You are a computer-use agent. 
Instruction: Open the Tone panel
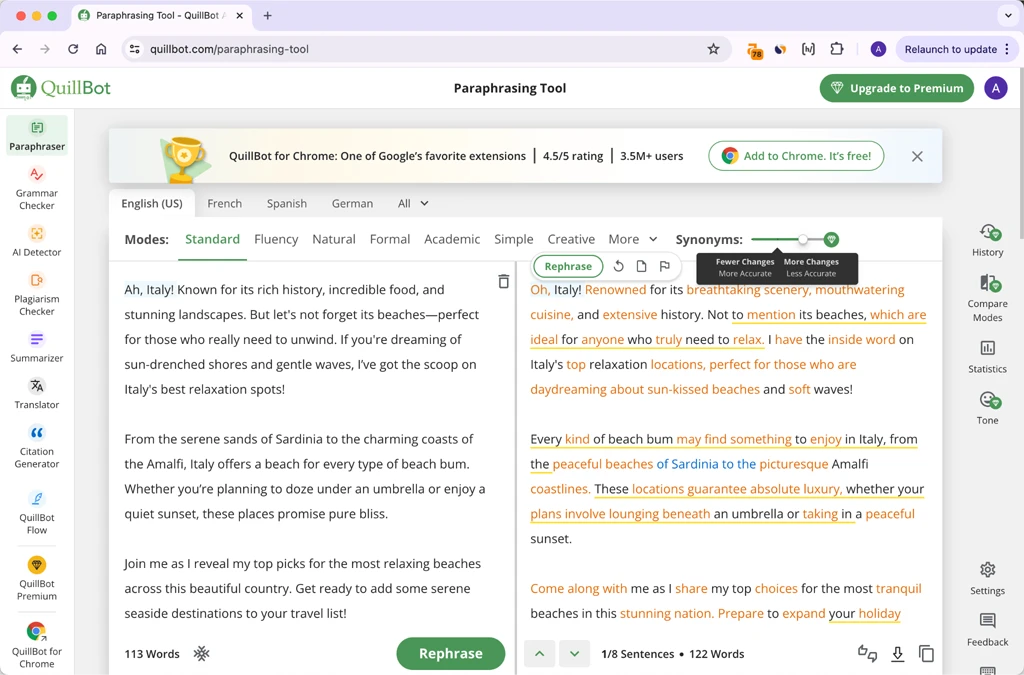[987, 408]
